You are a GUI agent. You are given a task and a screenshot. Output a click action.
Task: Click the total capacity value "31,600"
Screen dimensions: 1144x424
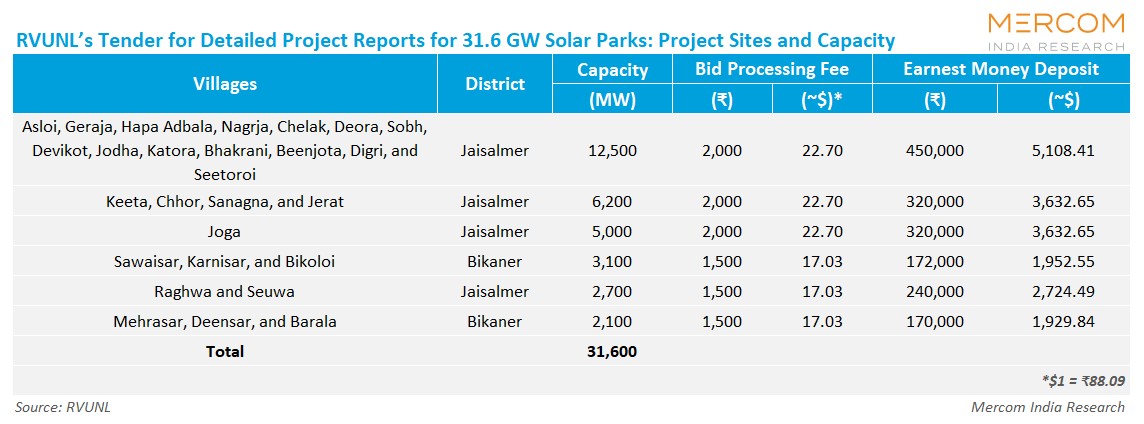coord(612,351)
